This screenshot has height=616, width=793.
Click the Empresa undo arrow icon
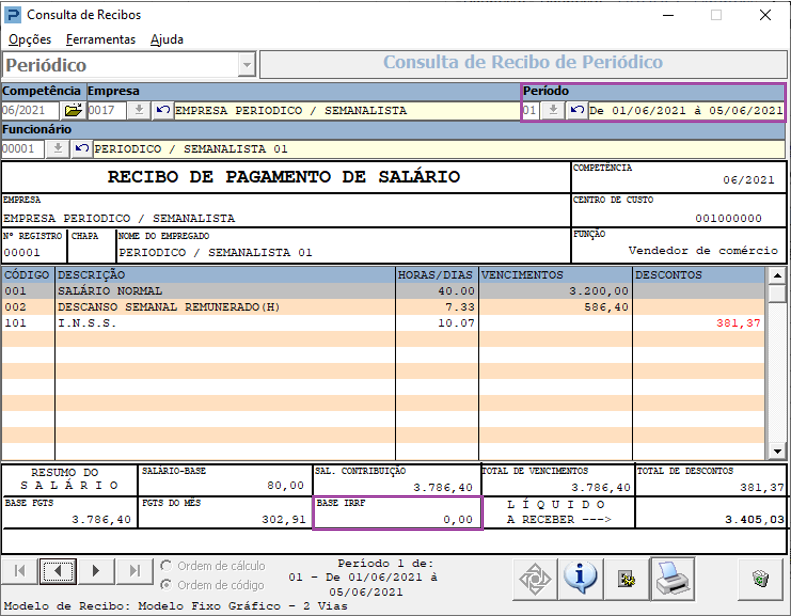[x=162, y=110]
